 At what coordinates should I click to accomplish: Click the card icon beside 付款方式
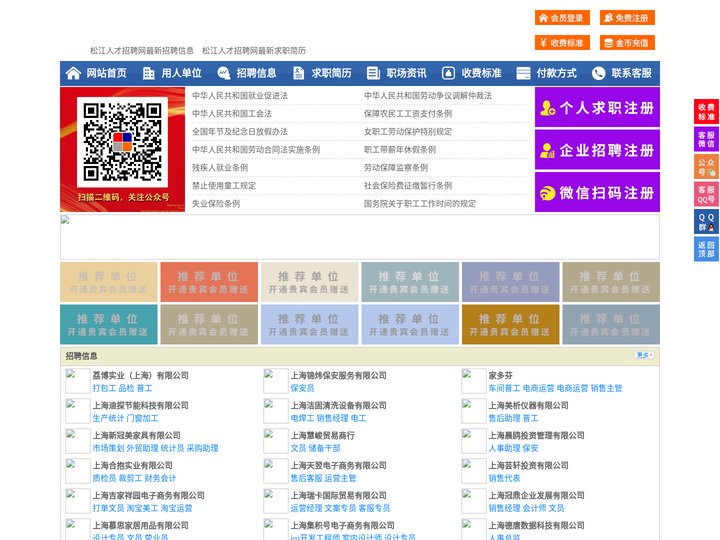523,73
